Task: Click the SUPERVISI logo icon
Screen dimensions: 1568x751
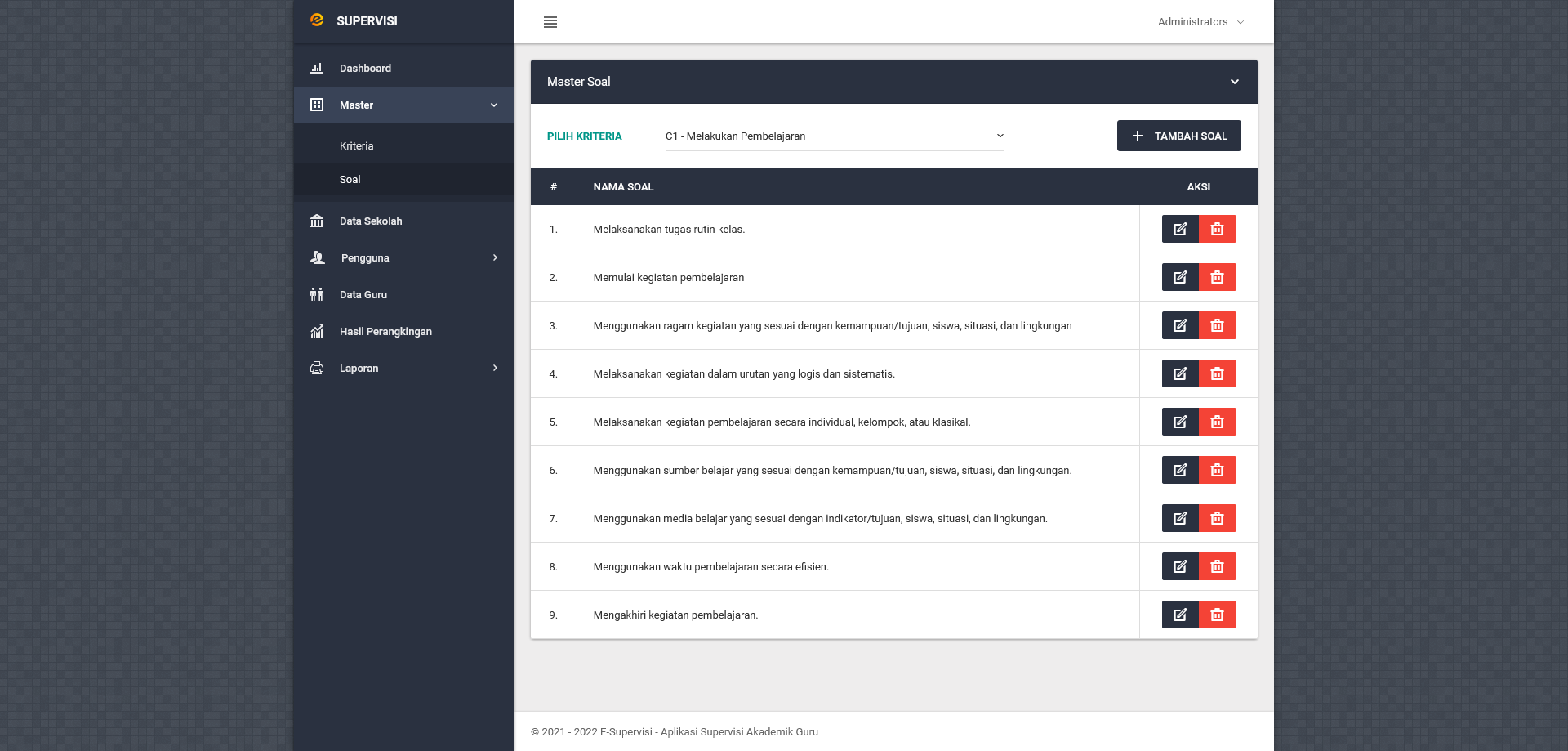Action: click(x=318, y=20)
